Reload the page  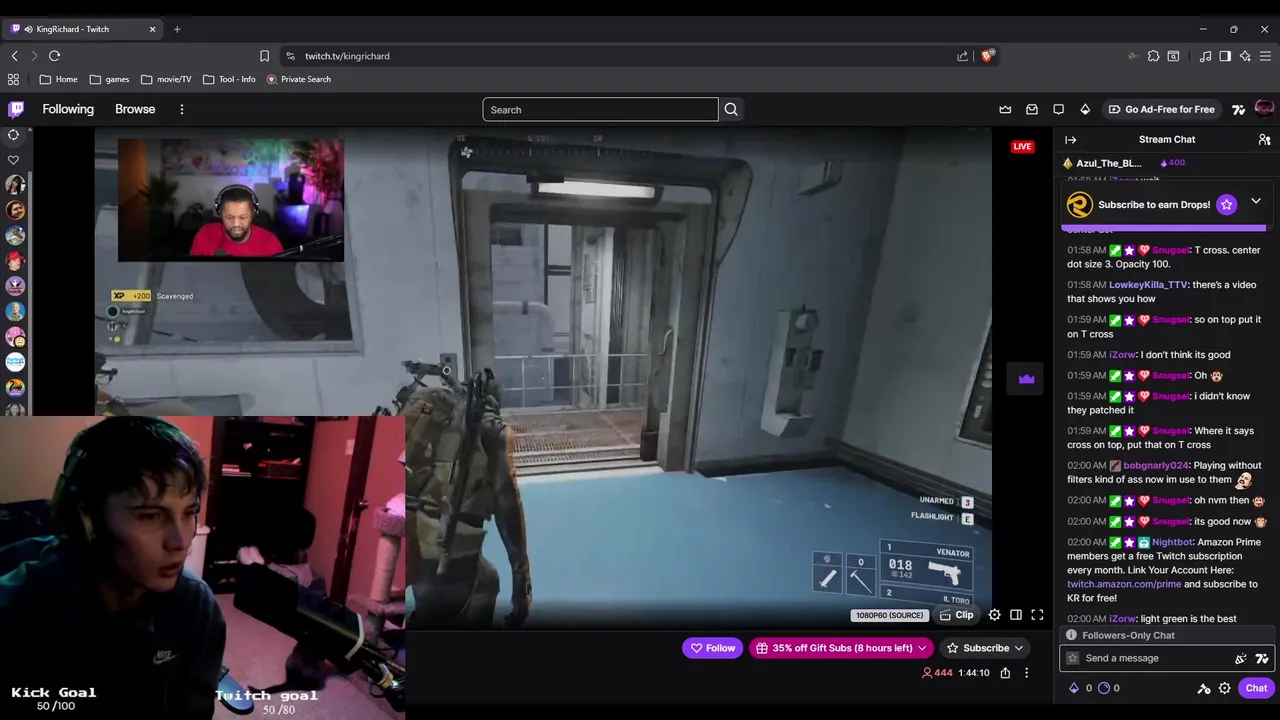tap(55, 56)
